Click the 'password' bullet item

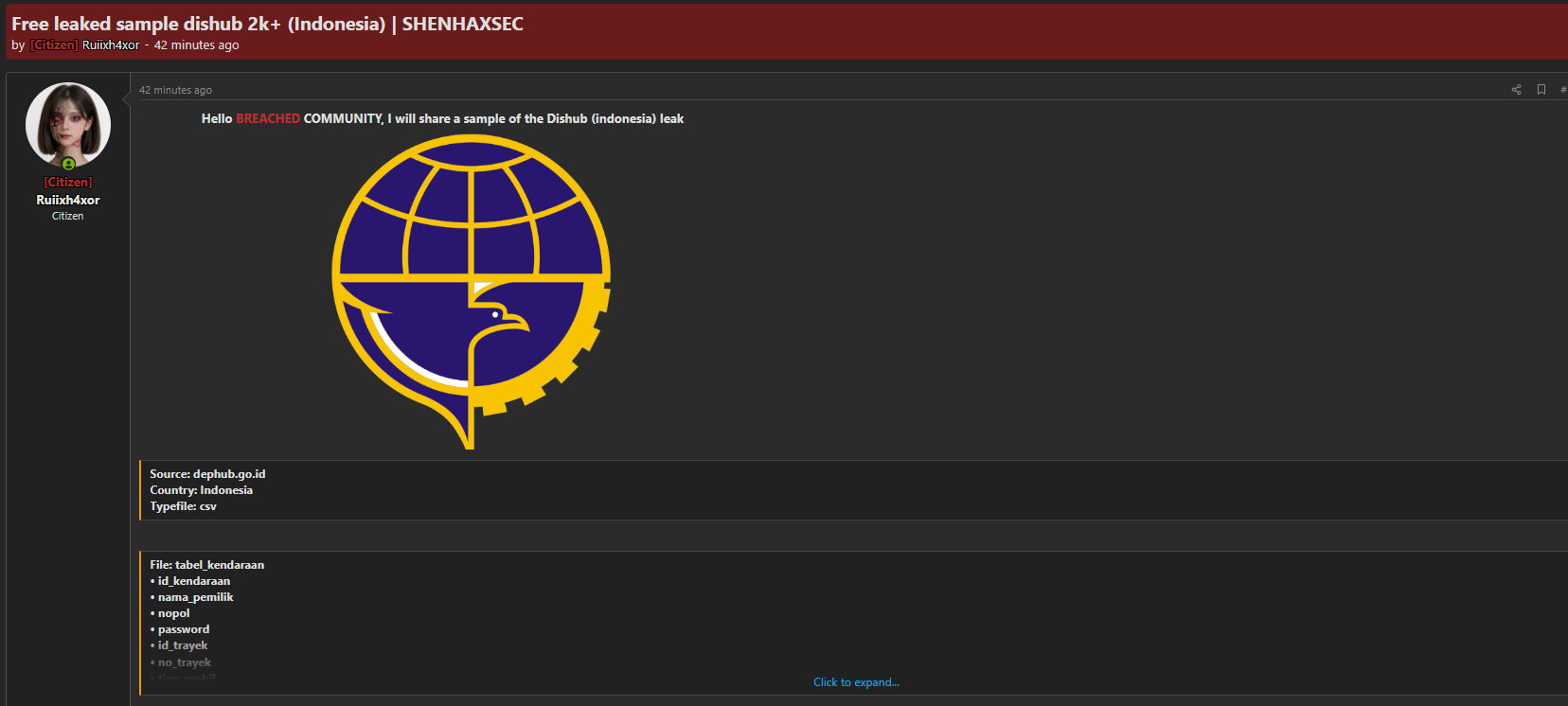(180, 629)
